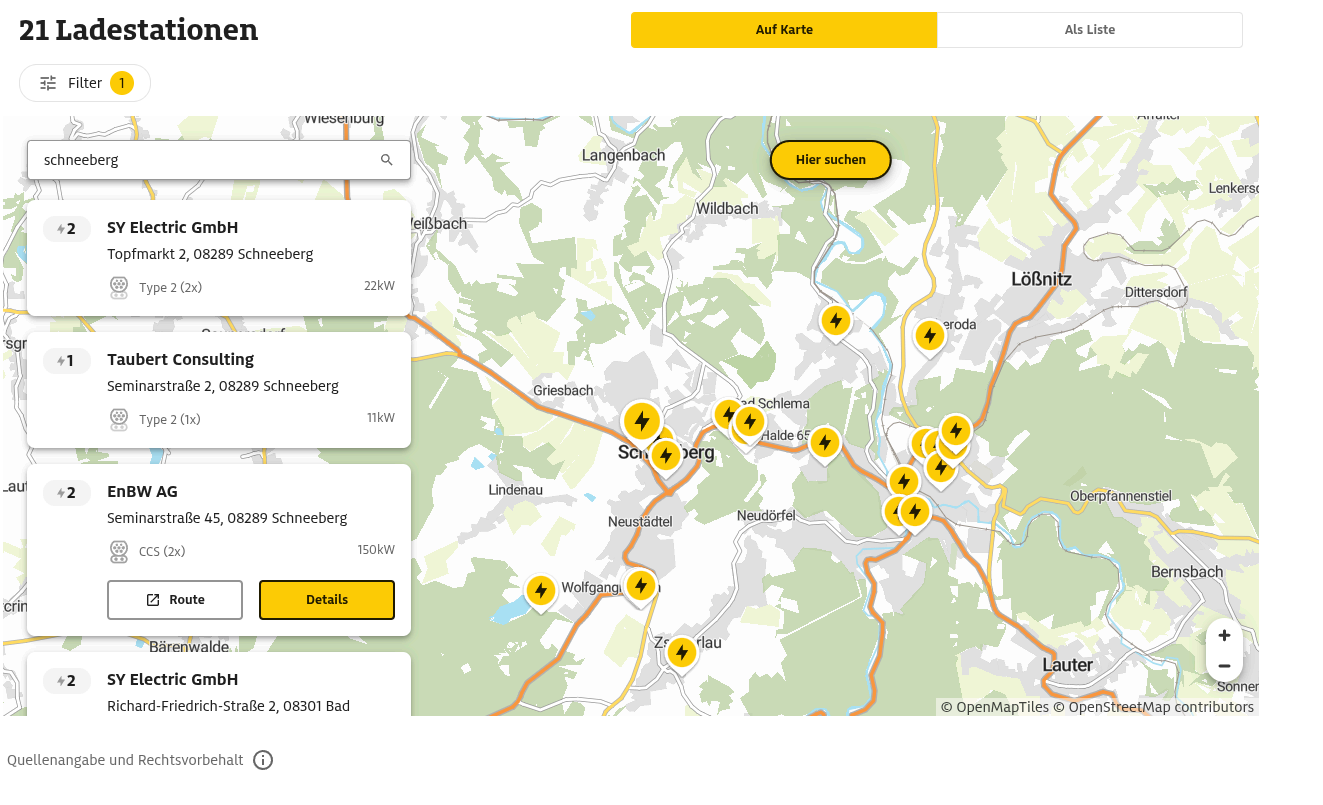Select the Taubert Consulting station card
The height and width of the screenshot is (805, 1323).
218,390
